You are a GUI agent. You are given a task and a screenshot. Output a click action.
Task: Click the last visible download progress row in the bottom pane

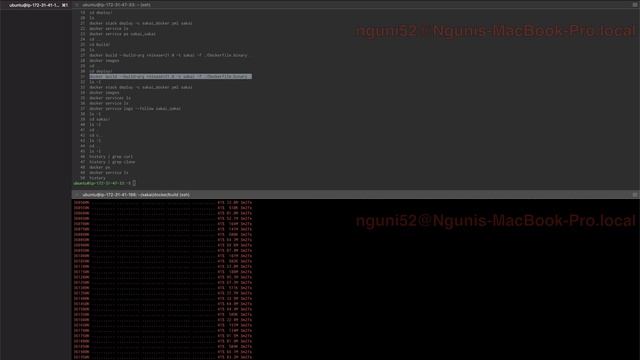[163, 357]
